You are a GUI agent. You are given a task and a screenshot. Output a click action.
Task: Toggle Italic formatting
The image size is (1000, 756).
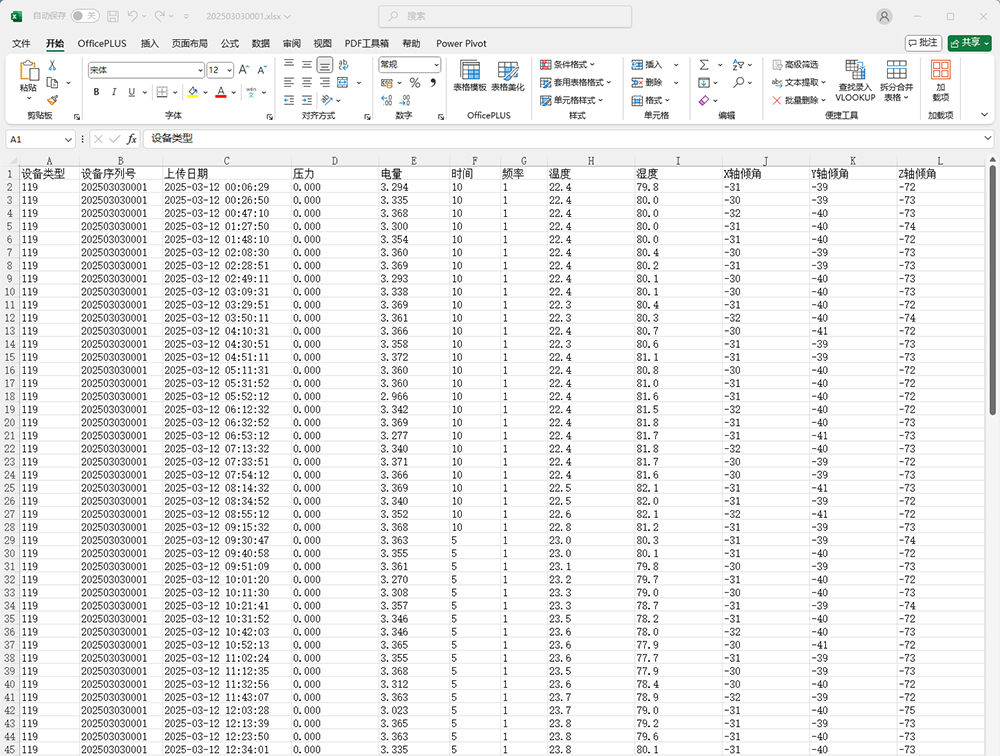[114, 92]
